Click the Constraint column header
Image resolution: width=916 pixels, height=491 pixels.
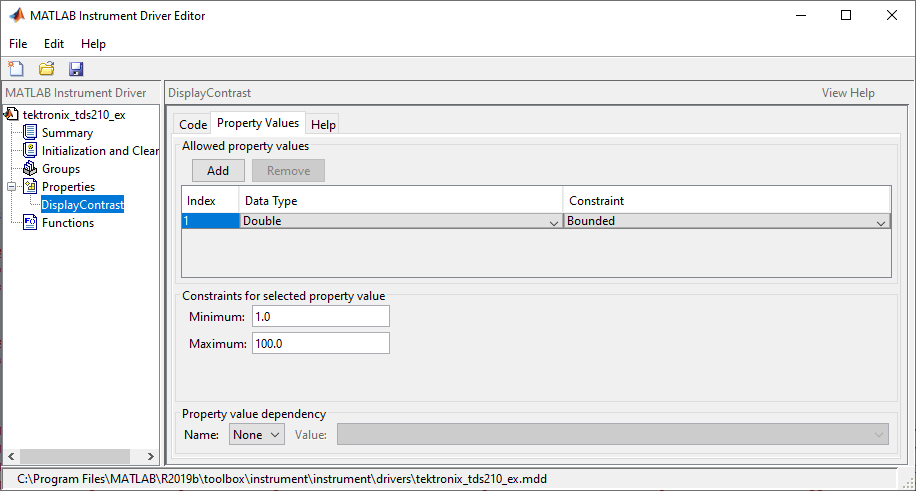pyautogui.click(x=726, y=200)
